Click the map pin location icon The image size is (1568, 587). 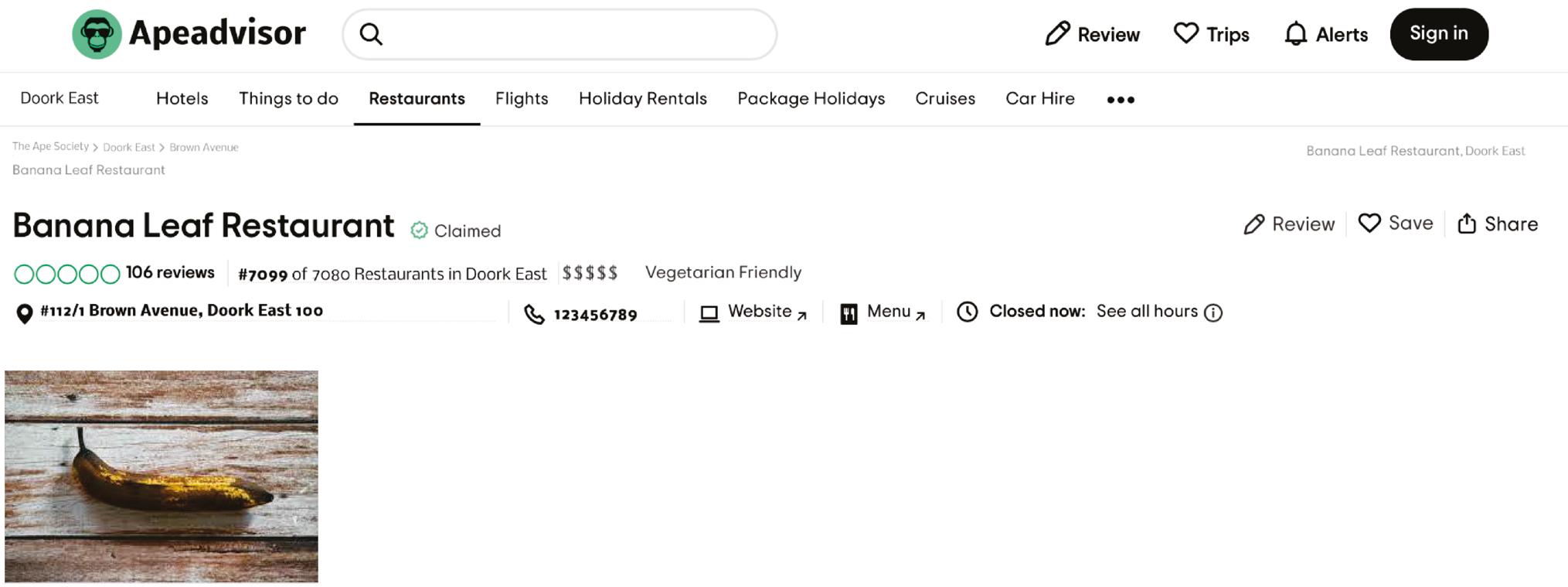[x=25, y=313]
